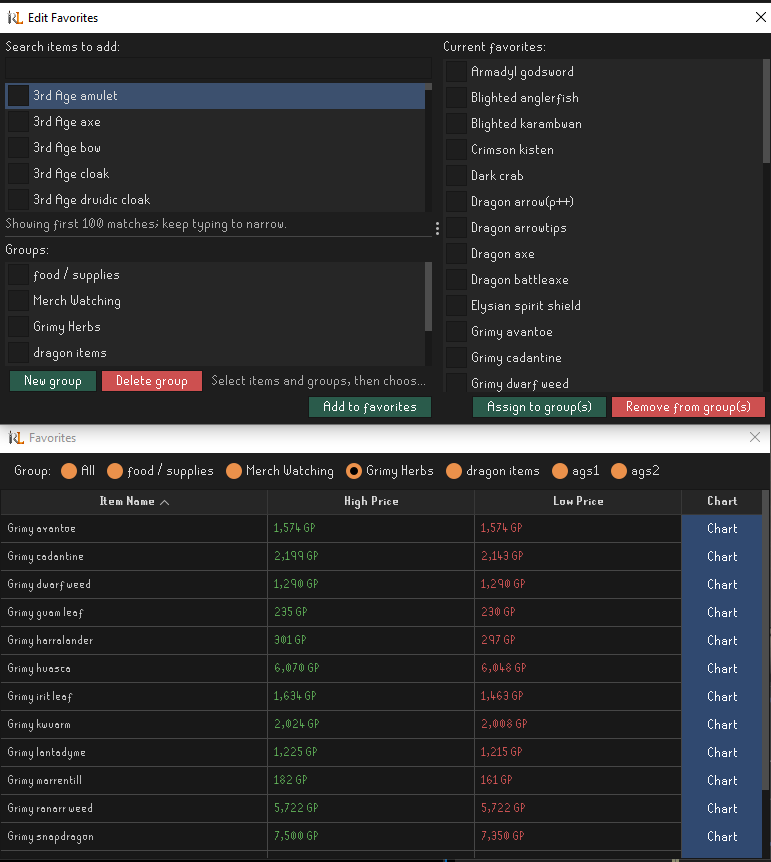This screenshot has height=862, width=771.
Task: Click the Favorites table vertical scrollbar
Action: point(766,640)
